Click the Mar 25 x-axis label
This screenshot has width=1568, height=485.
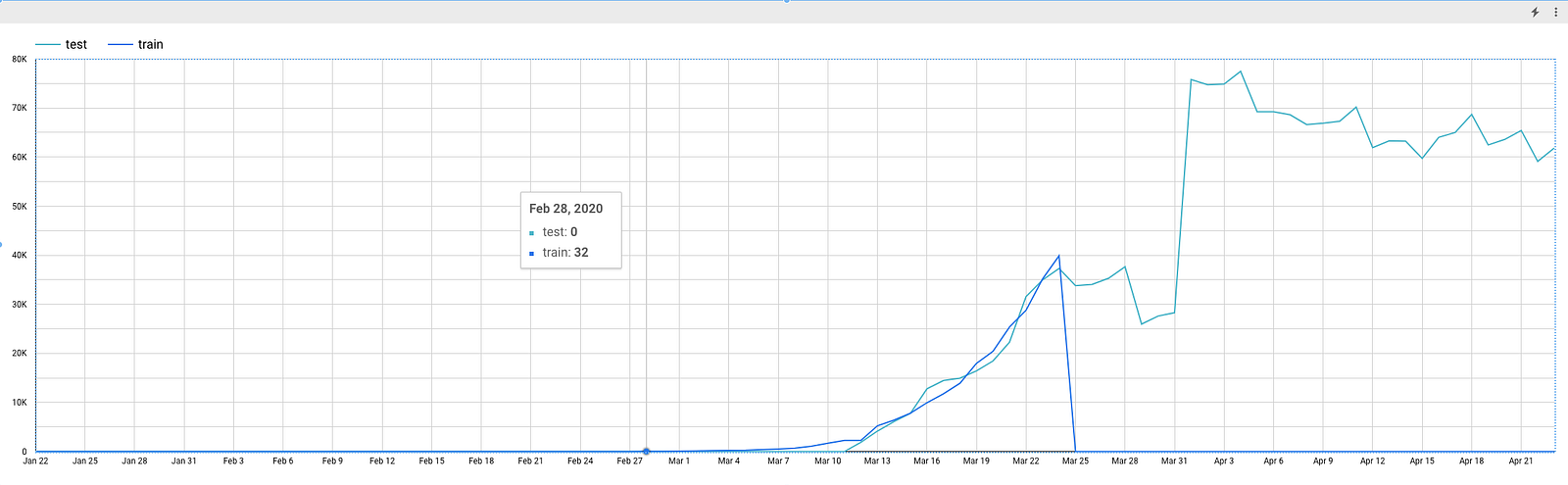point(1075,461)
